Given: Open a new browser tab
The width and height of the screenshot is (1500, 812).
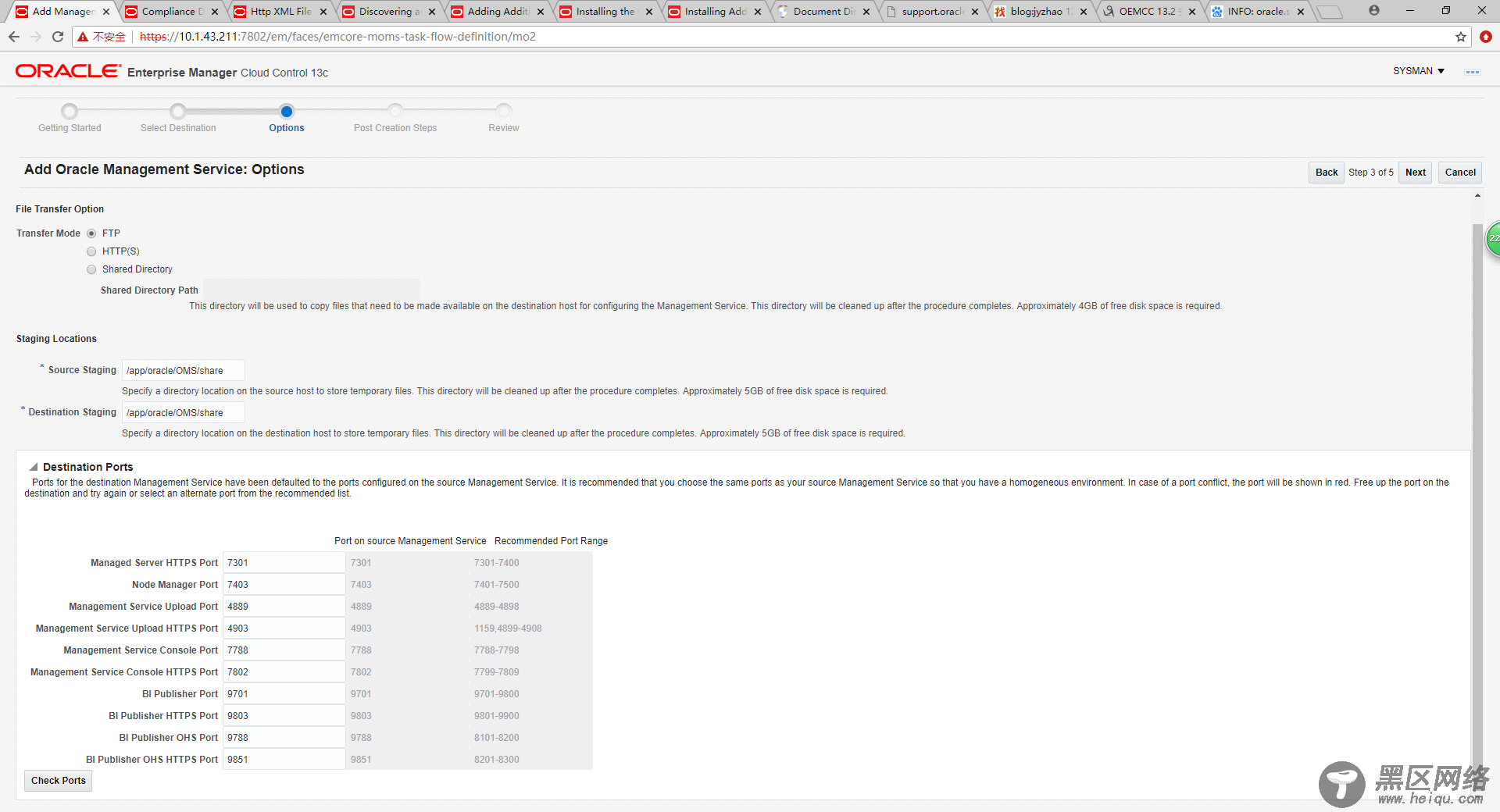Looking at the screenshot, I should click(1329, 12).
